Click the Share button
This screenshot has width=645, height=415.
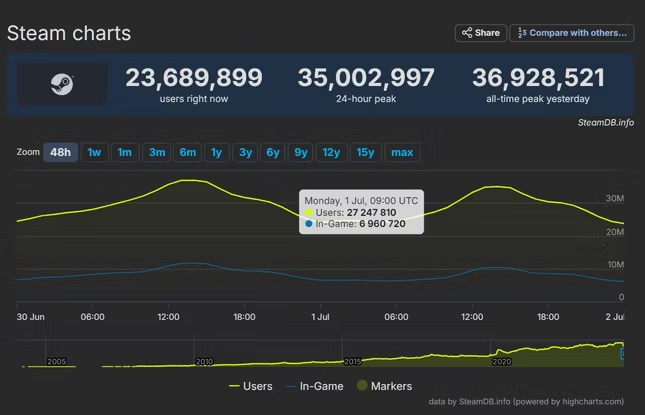(480, 33)
